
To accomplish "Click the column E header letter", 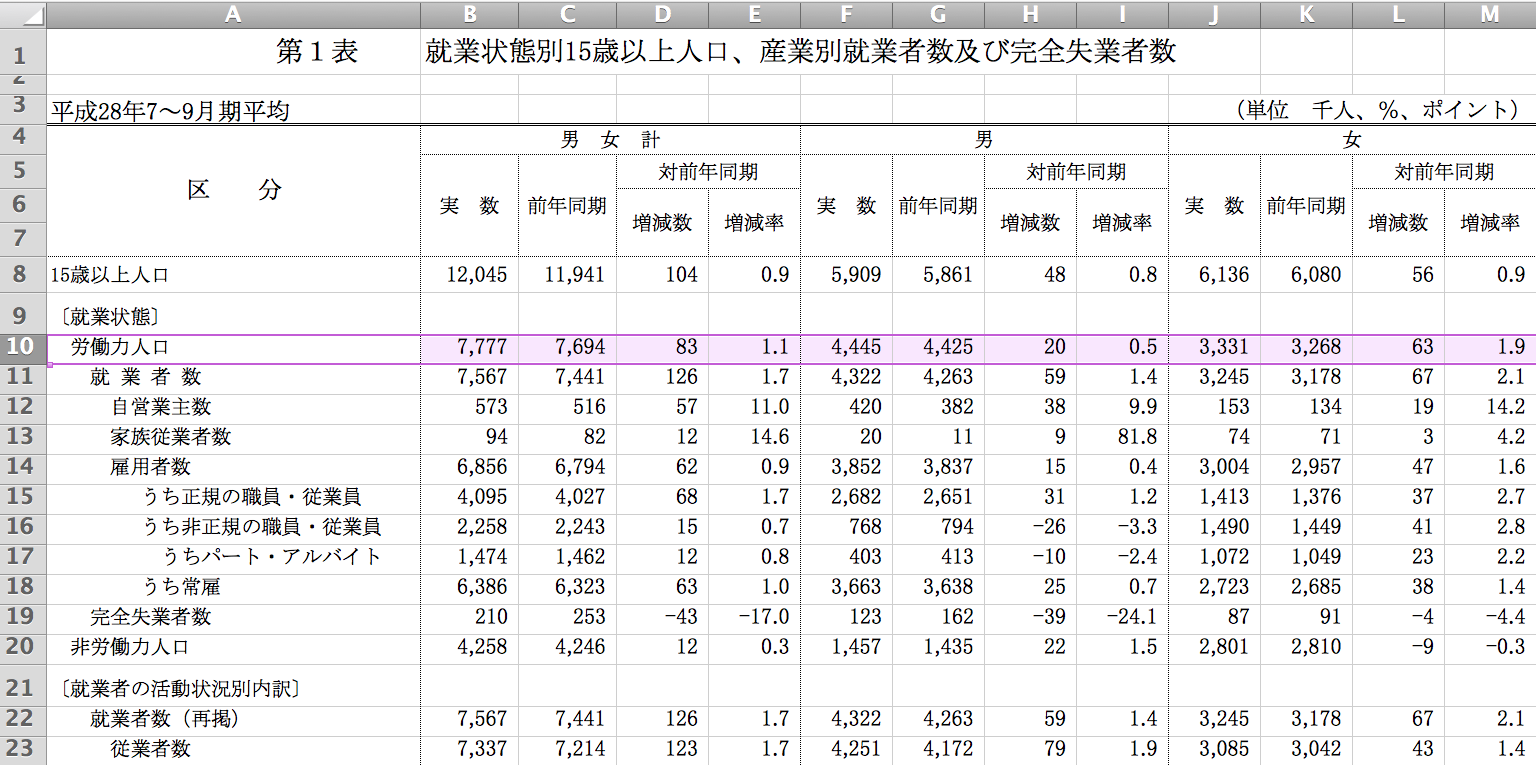I will [754, 14].
